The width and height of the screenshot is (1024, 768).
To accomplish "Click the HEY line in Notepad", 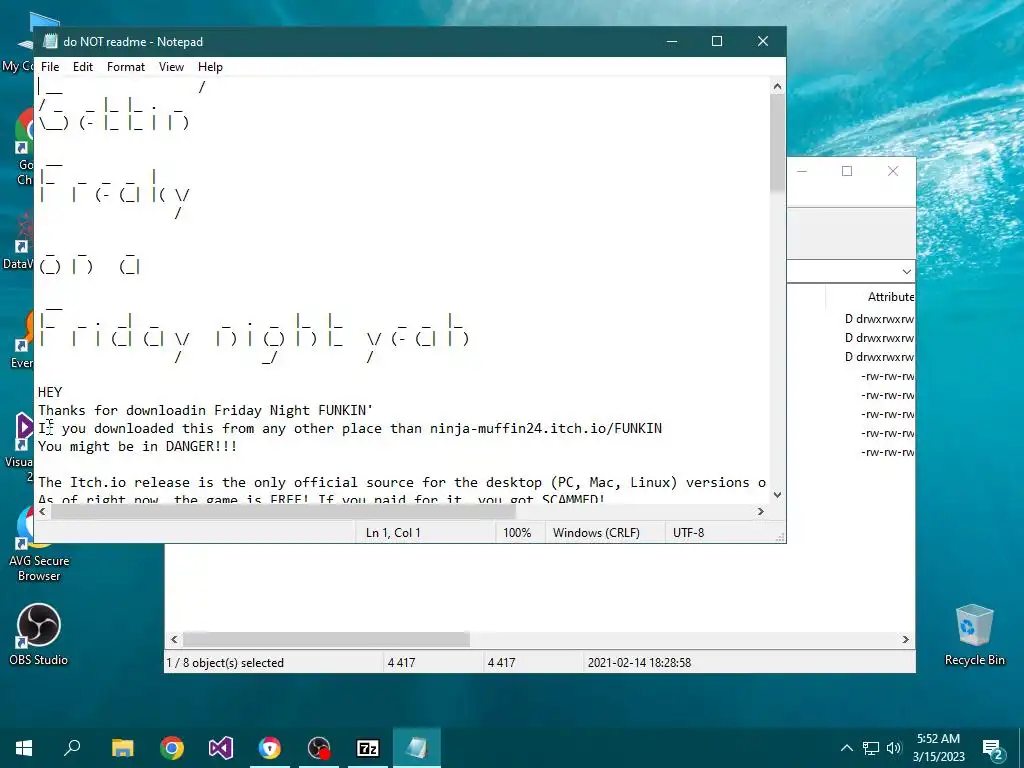I will point(50,392).
